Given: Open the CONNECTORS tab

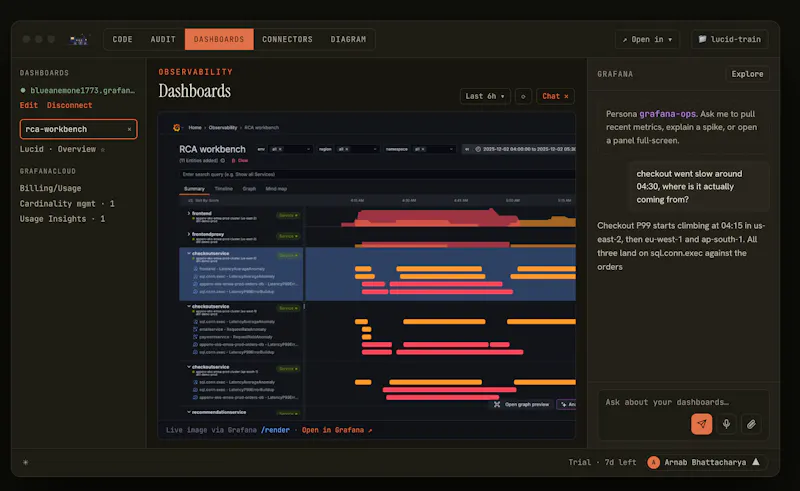Looking at the screenshot, I should [287, 39].
